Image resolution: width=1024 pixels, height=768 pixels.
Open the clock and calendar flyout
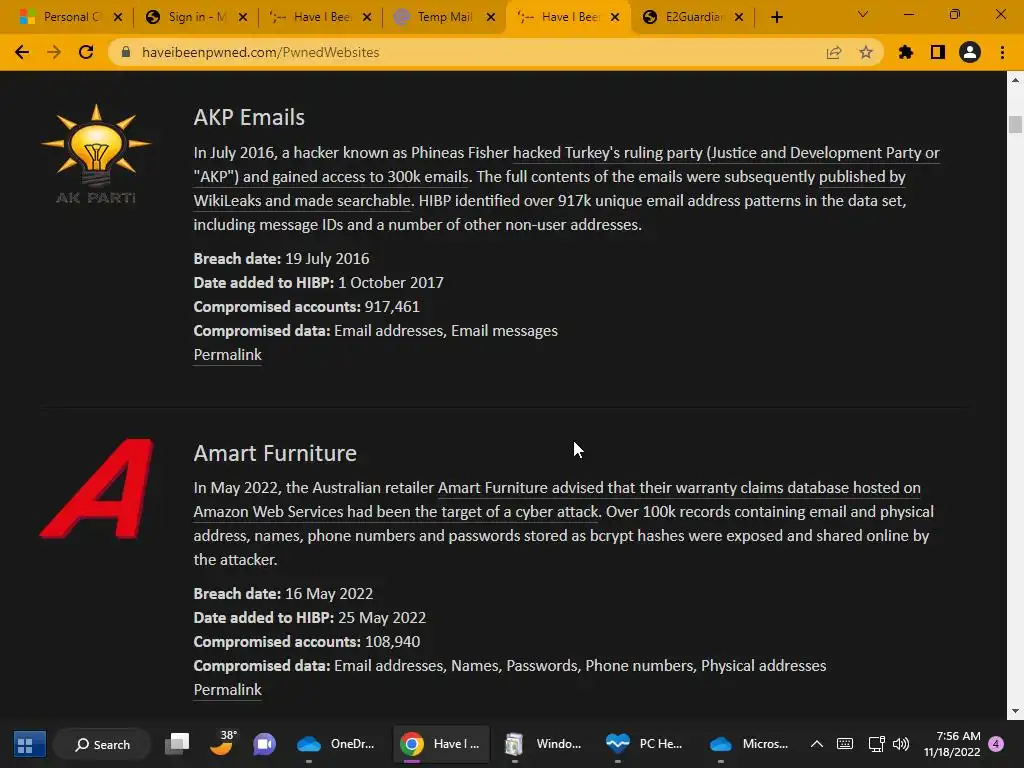(x=952, y=744)
